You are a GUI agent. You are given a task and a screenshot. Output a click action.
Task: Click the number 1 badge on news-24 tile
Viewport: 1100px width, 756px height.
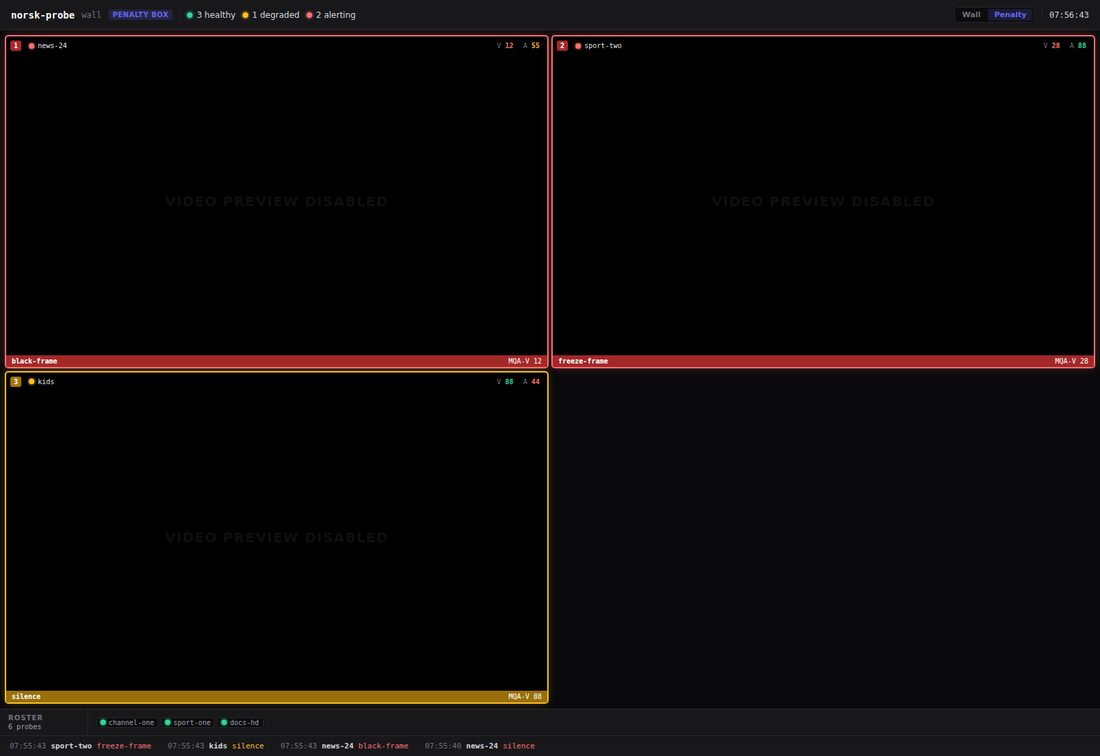pos(15,46)
